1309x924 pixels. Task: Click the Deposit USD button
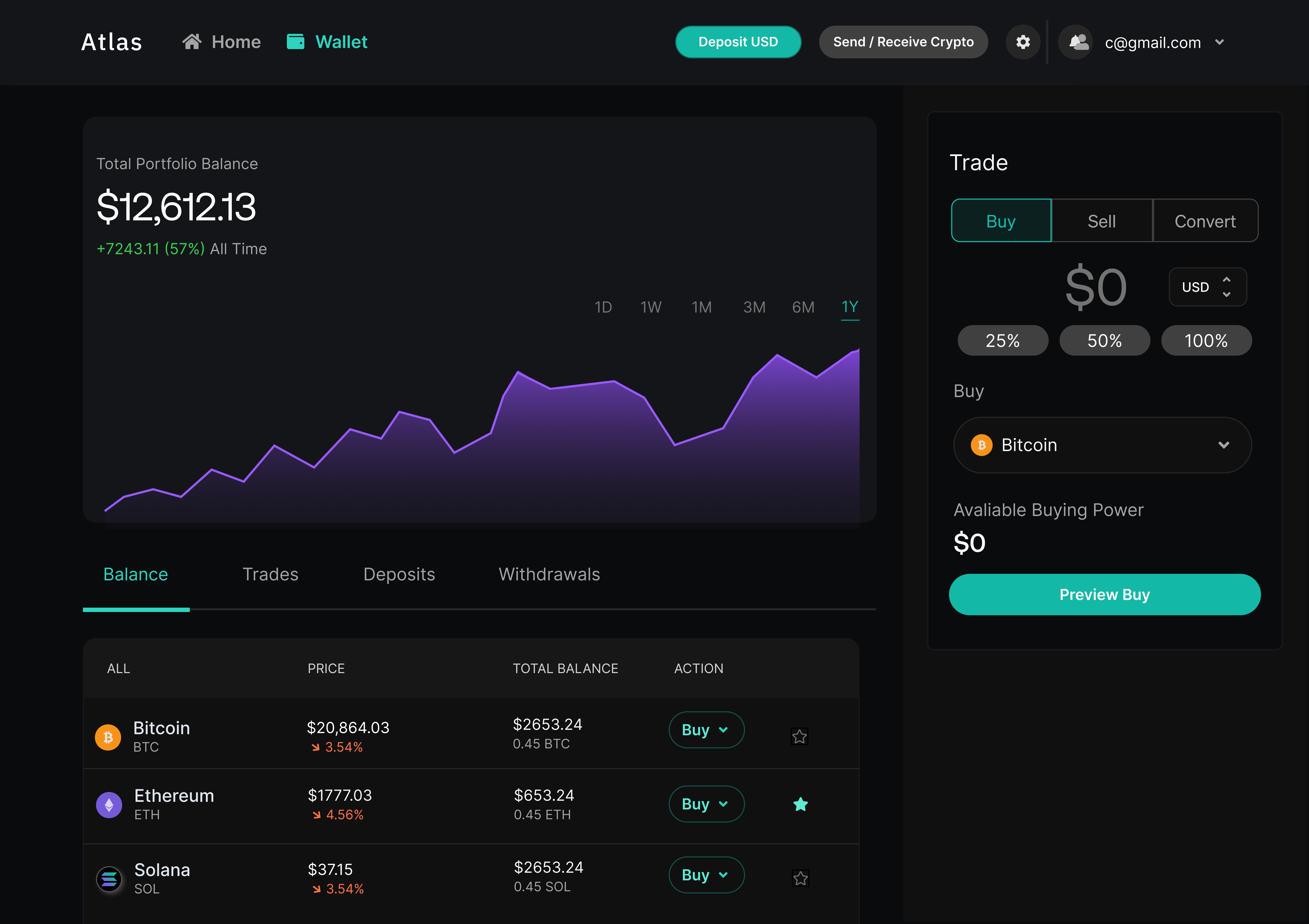738,42
